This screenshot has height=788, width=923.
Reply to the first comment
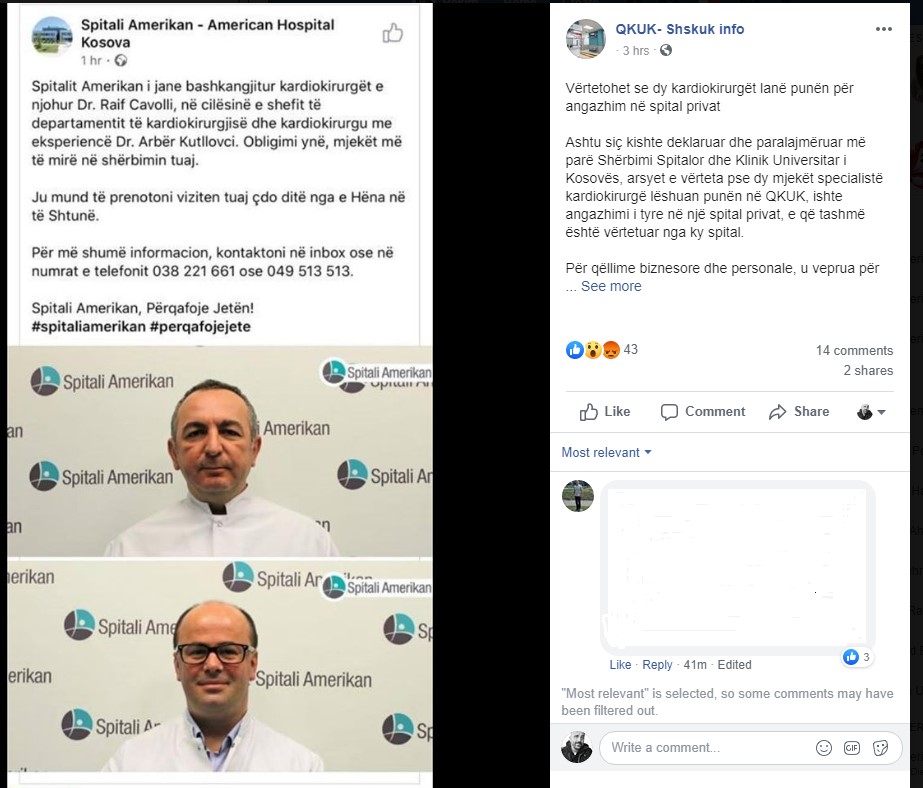tap(657, 665)
